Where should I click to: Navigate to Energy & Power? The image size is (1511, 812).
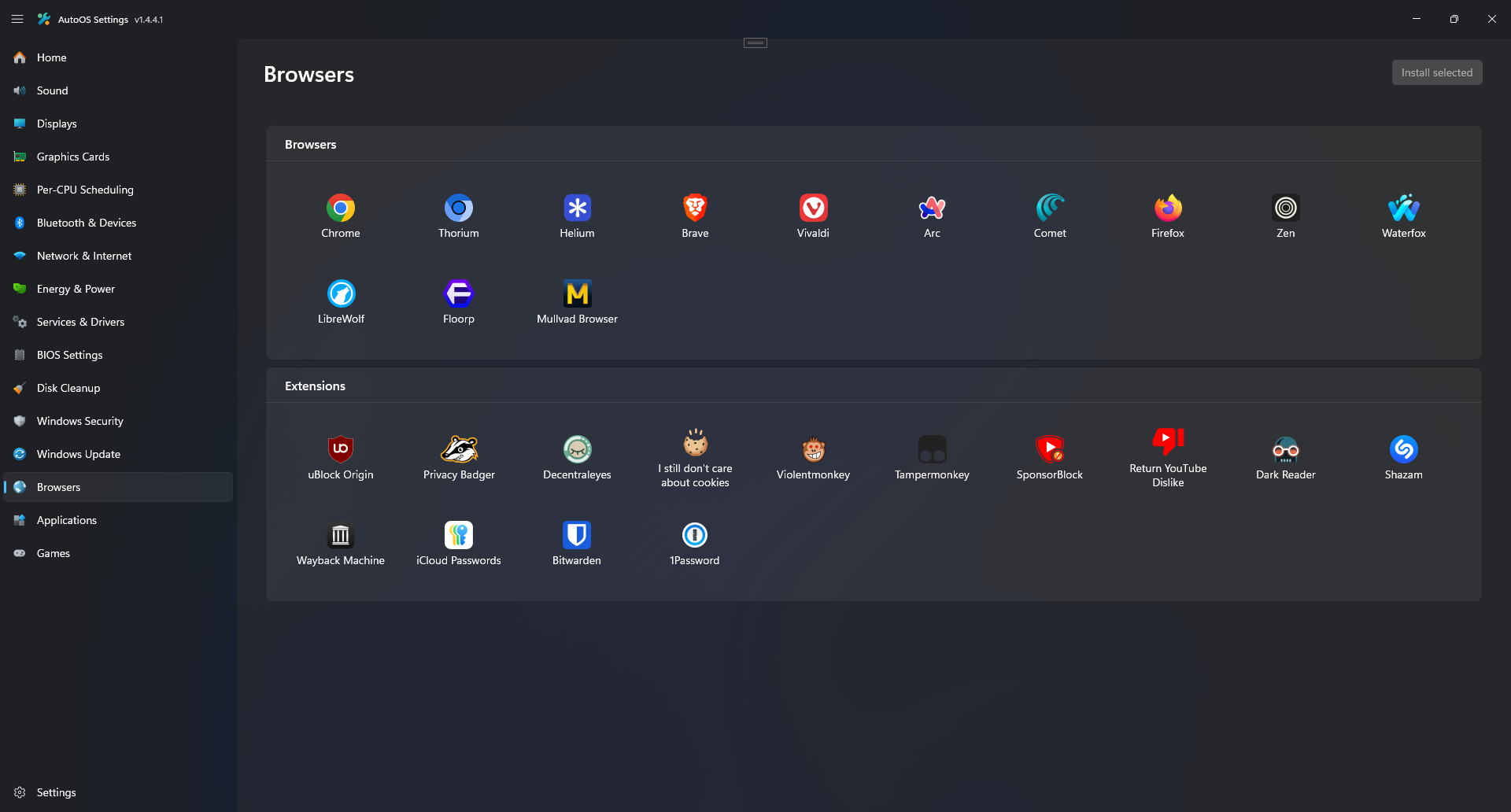[118, 289]
